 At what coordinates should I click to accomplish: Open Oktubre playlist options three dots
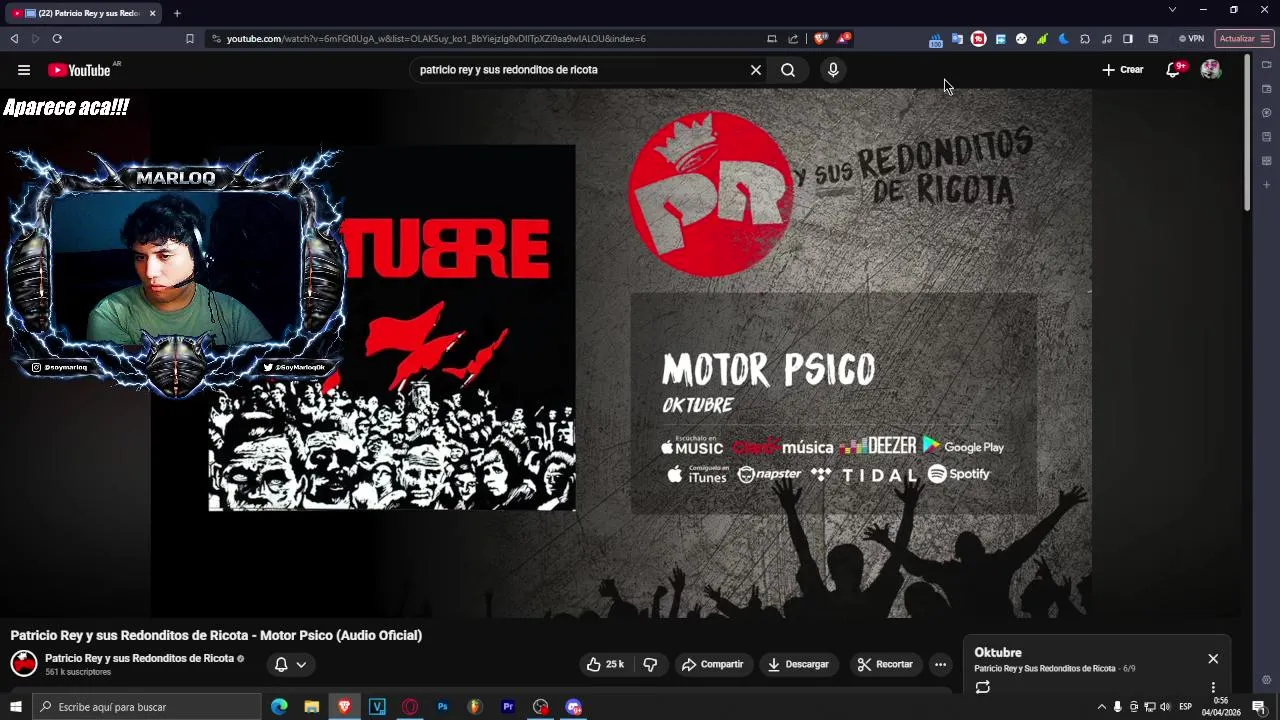(x=1213, y=688)
